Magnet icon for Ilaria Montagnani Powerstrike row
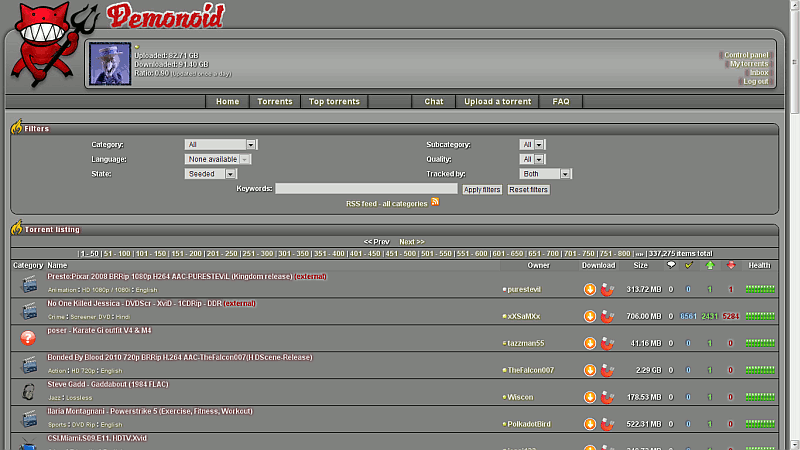Screen dimensions: 800x450 [x=607, y=424]
